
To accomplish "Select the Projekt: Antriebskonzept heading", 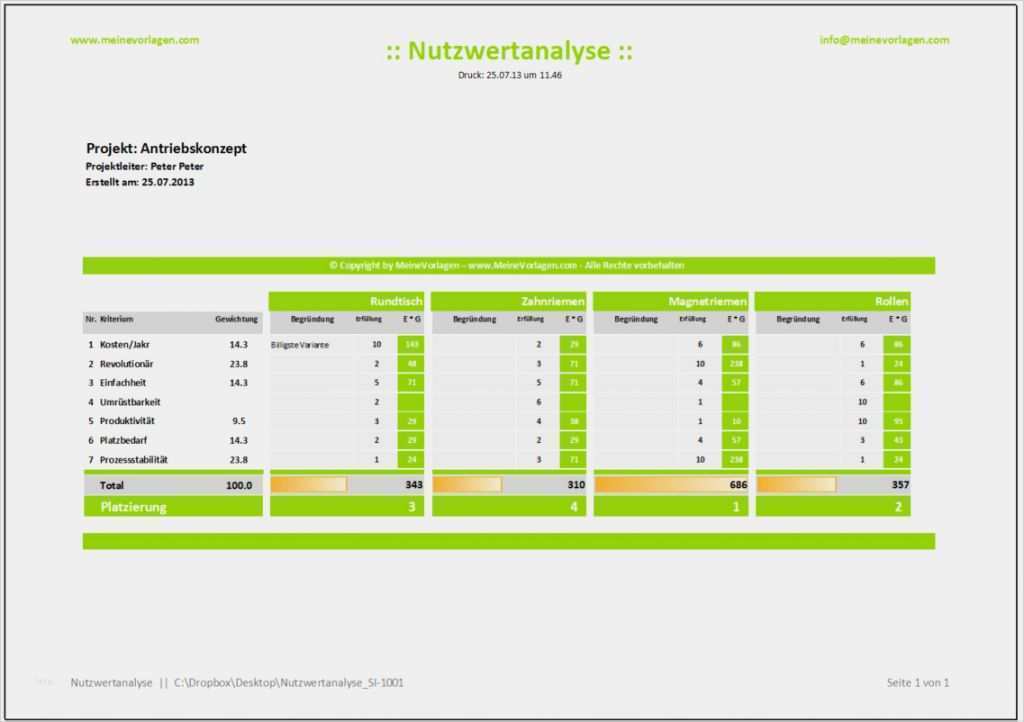I will click(166, 147).
